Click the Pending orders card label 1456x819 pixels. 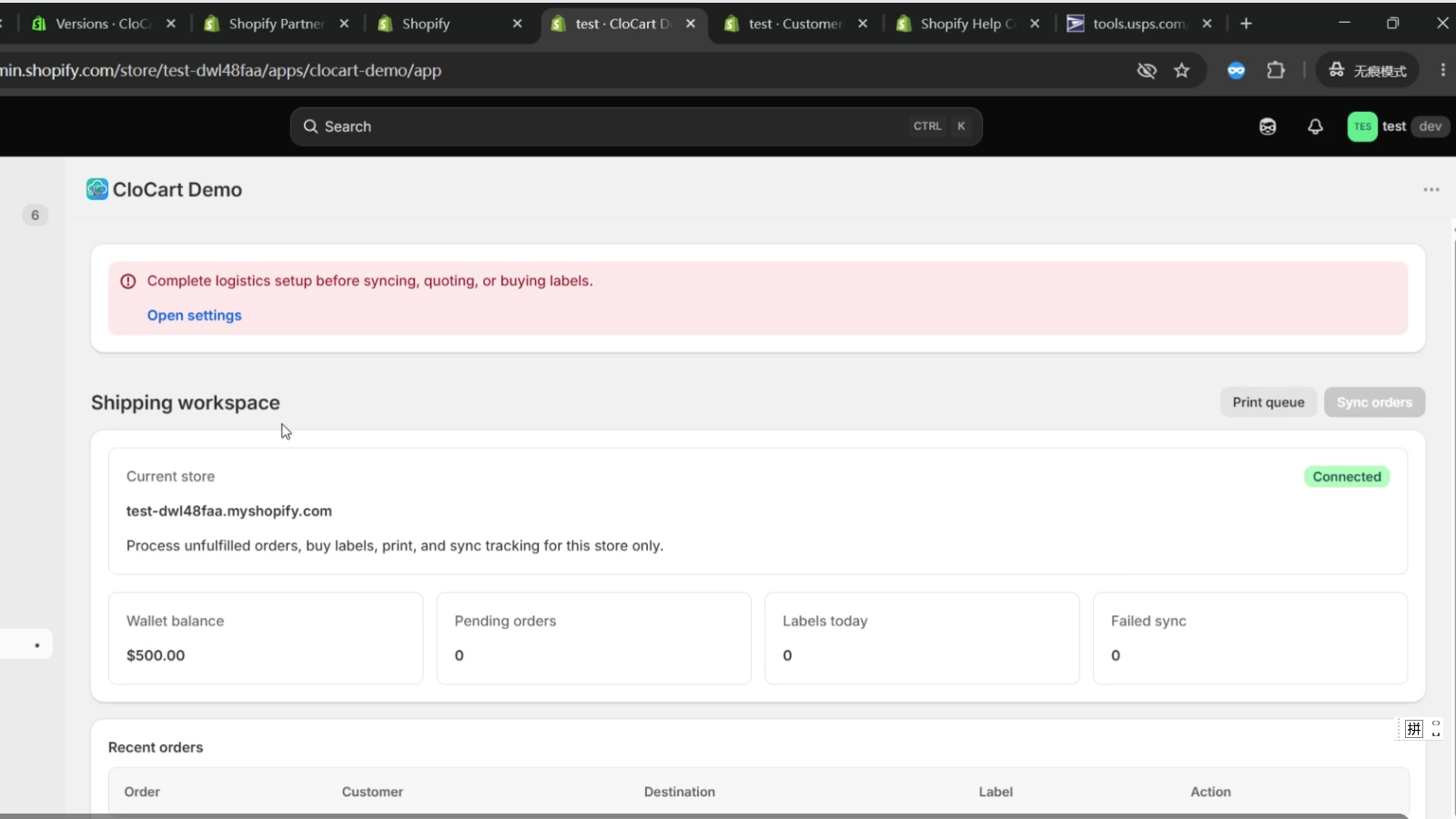[505, 621]
